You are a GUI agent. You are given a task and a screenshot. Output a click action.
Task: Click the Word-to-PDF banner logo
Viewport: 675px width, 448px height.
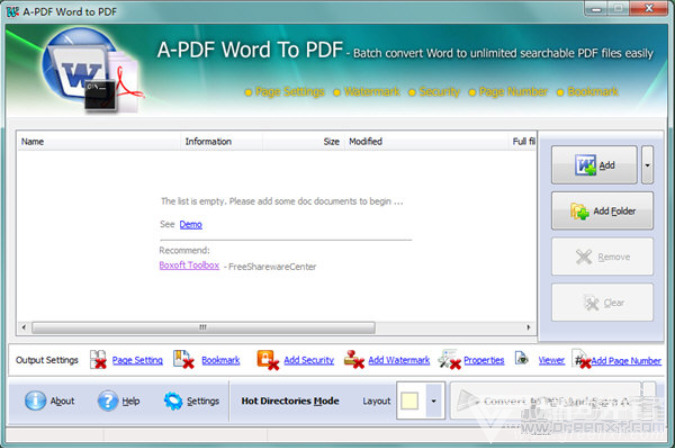tap(92, 71)
